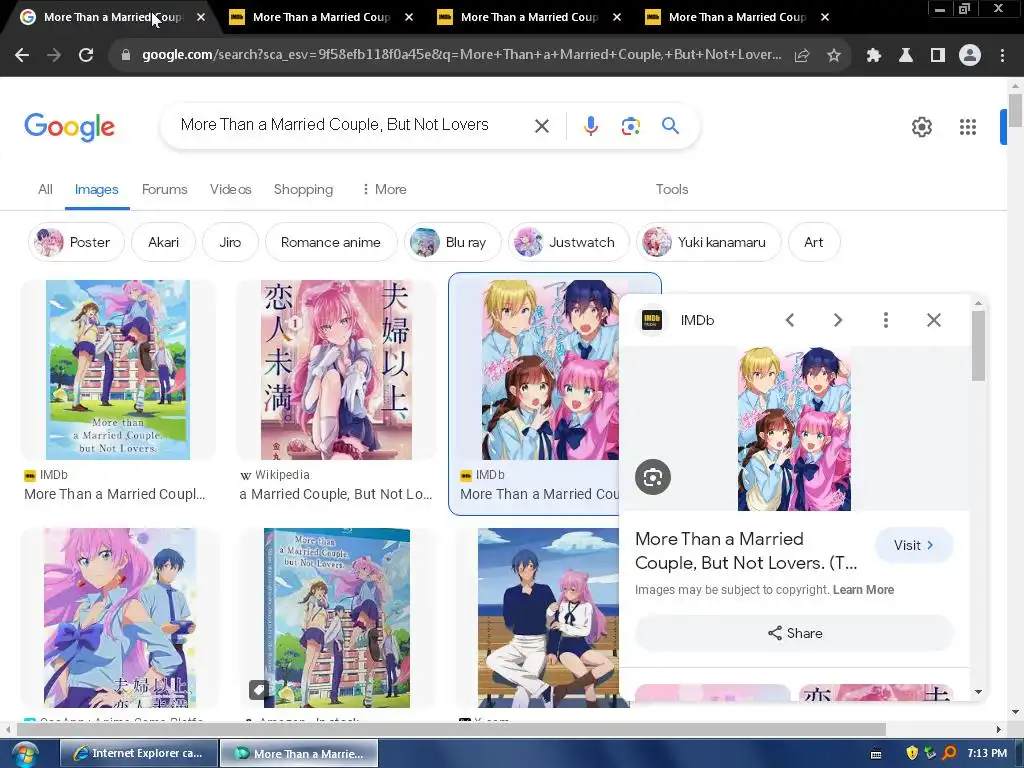Open Blu-ray box thumbnail in second row

(336, 618)
